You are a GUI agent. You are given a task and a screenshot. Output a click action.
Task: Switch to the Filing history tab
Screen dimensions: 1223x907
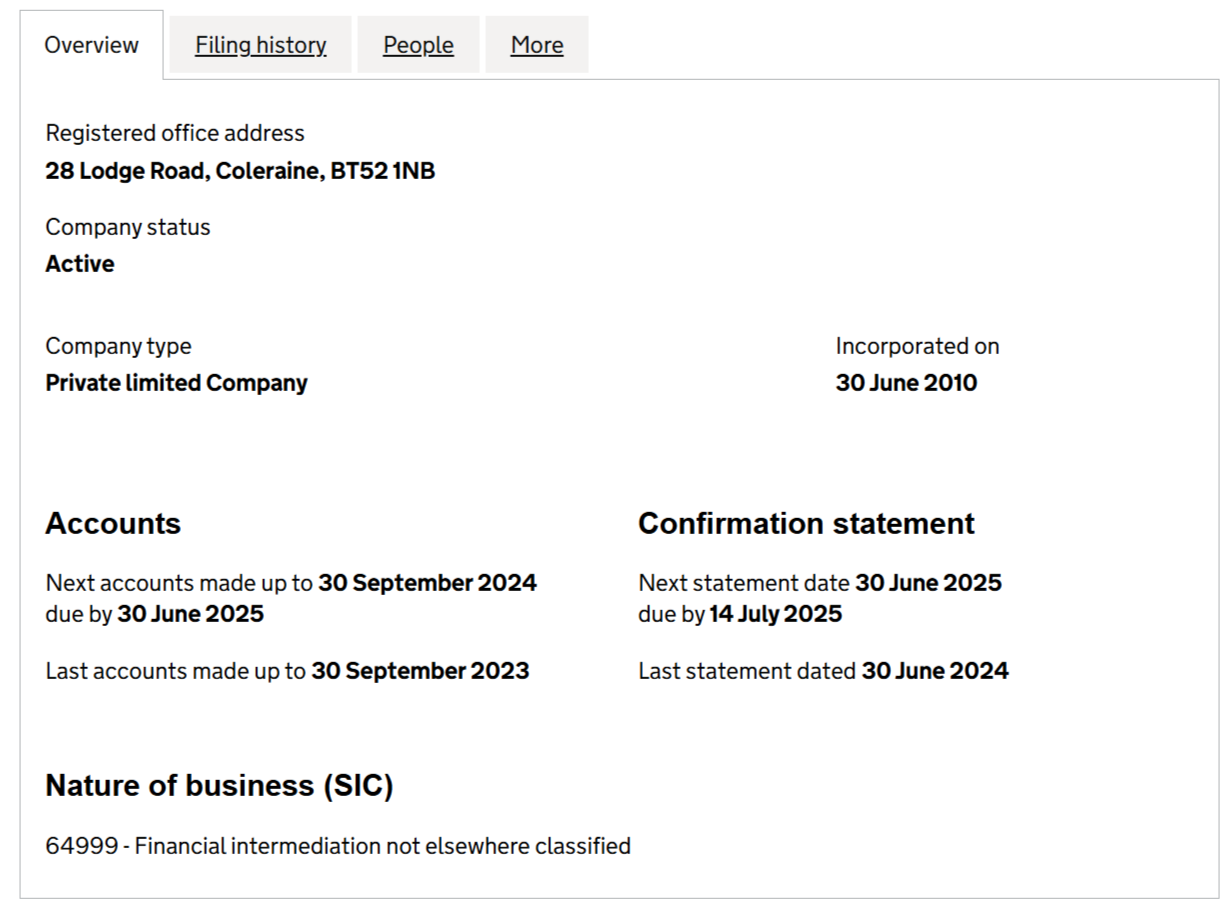(x=259, y=44)
